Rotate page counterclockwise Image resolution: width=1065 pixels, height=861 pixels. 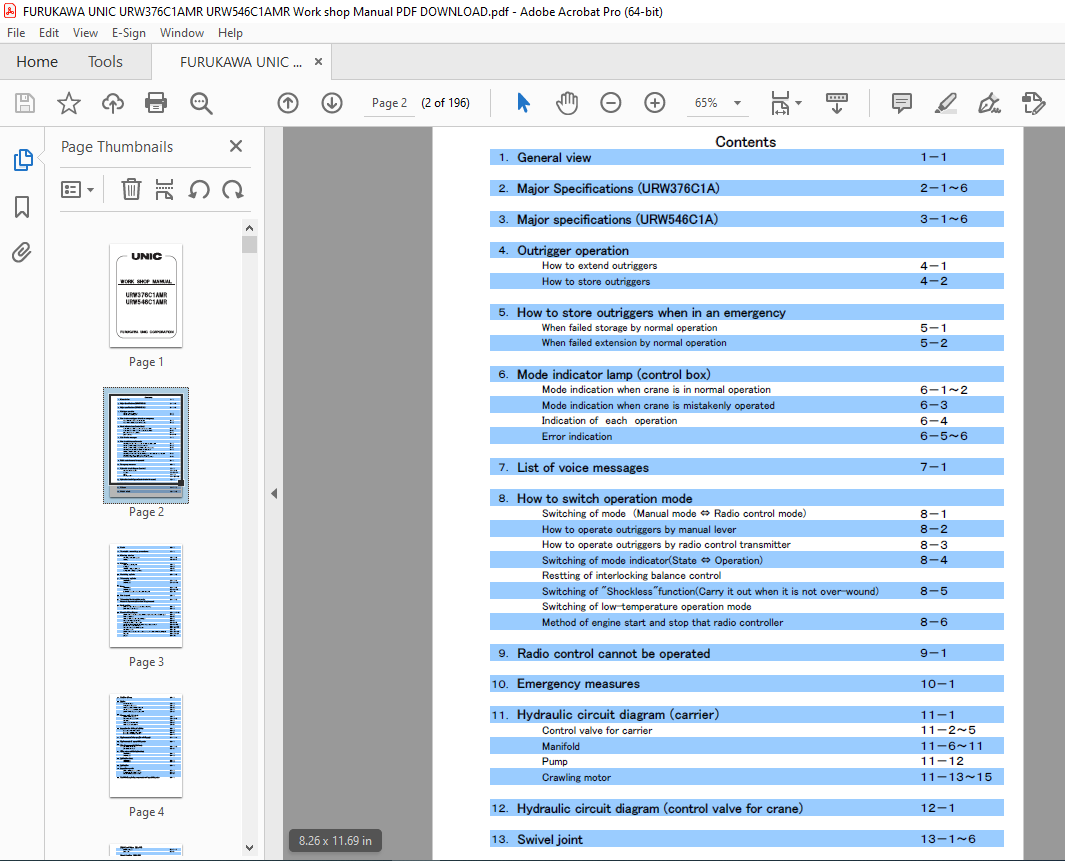pyautogui.click(x=199, y=189)
